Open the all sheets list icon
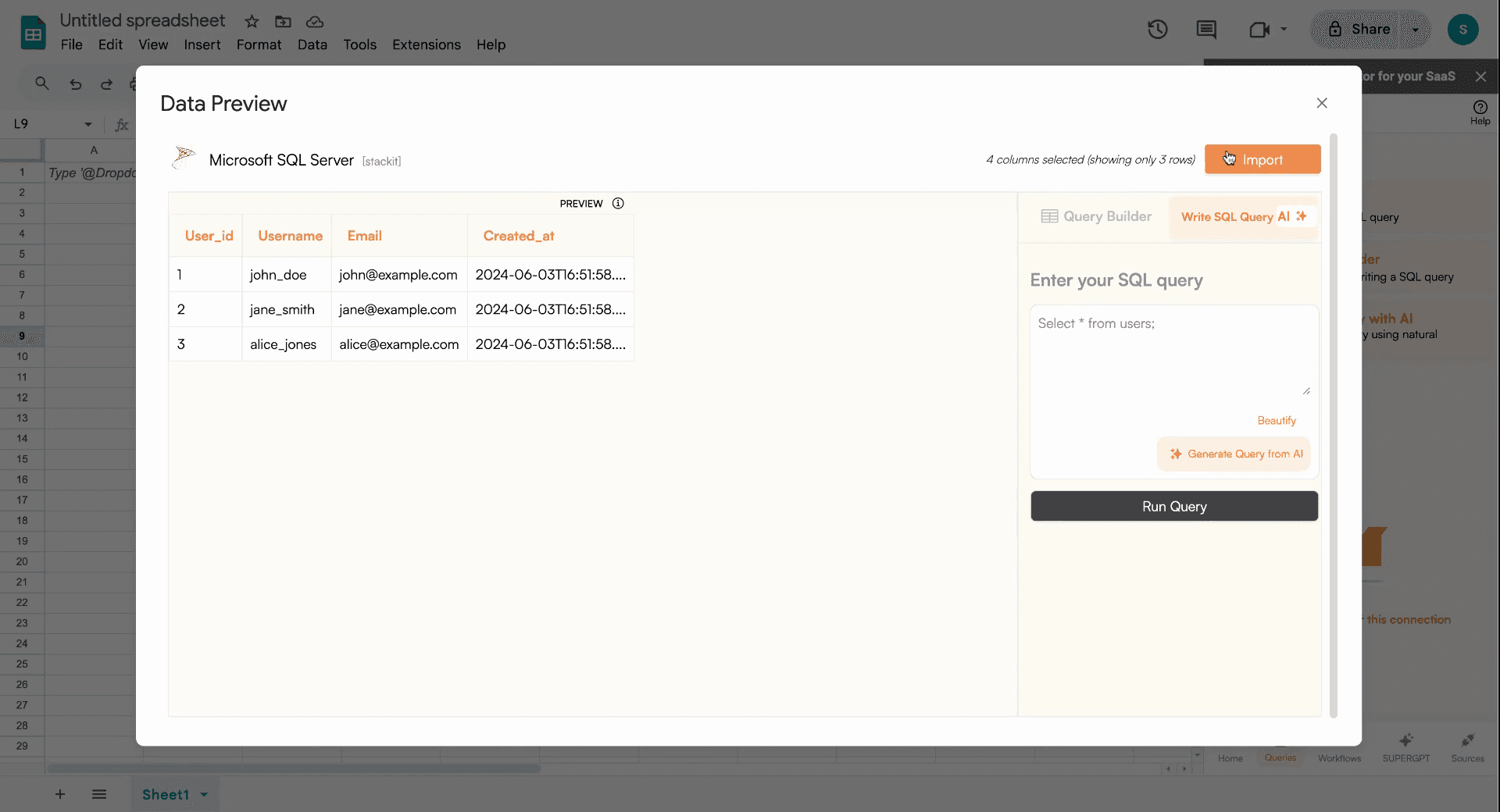The width and height of the screenshot is (1500, 812). click(x=99, y=794)
